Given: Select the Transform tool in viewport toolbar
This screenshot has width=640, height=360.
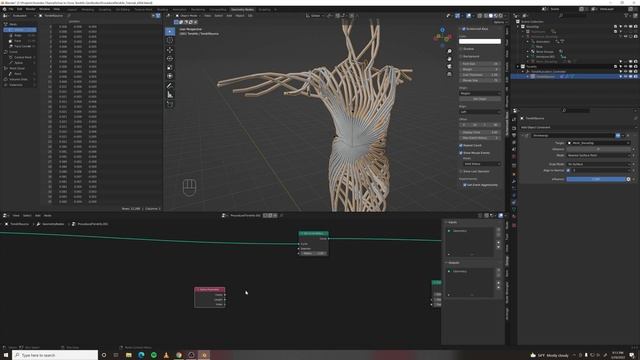Looking at the screenshot, I should point(170,76).
